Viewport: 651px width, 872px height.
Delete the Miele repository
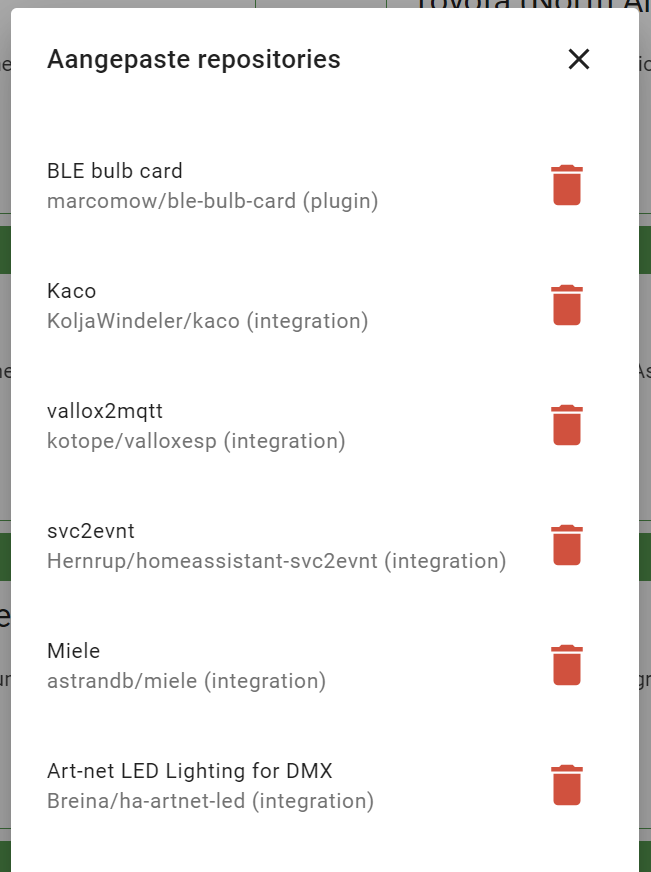[x=567, y=664]
